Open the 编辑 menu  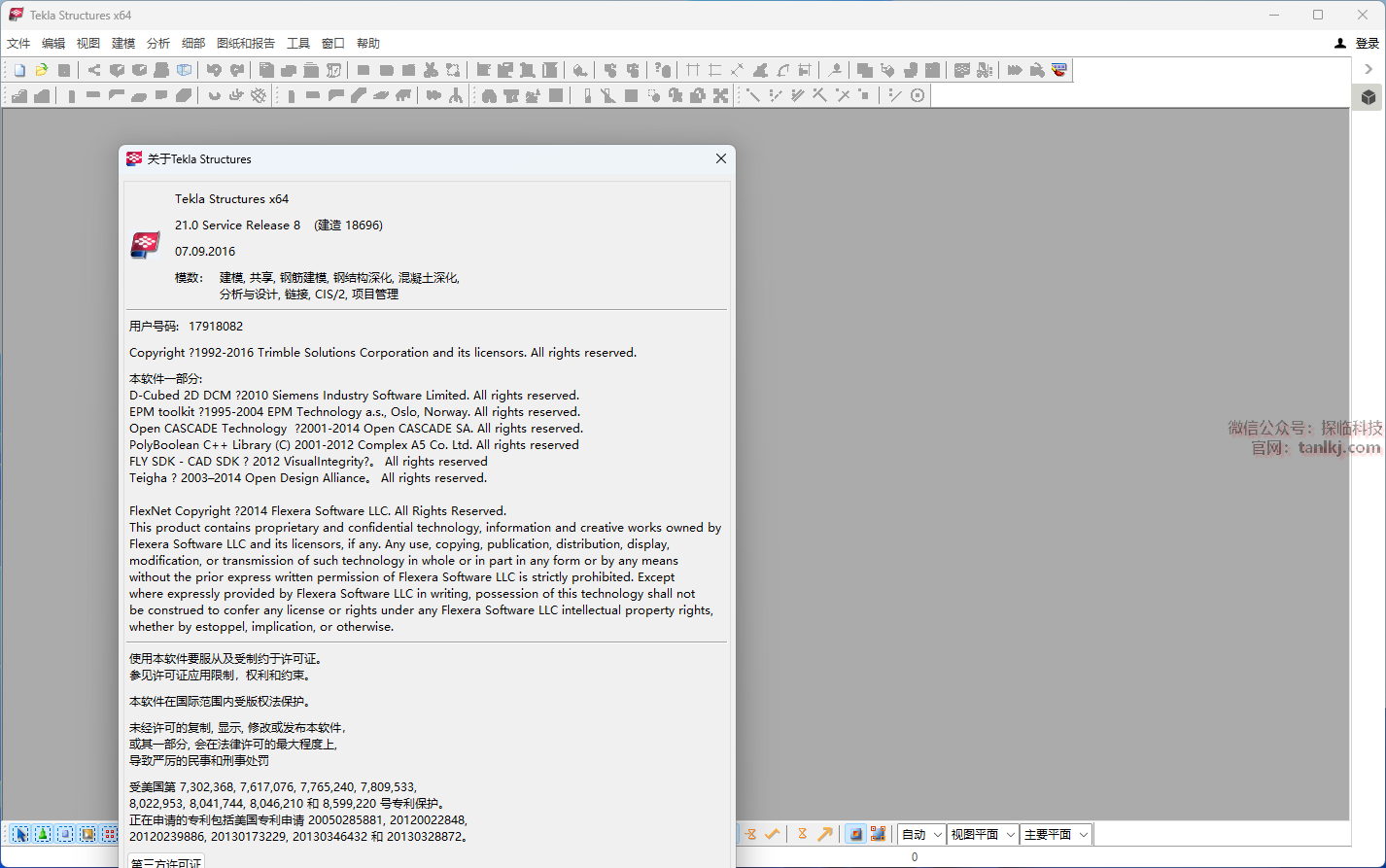[53, 44]
